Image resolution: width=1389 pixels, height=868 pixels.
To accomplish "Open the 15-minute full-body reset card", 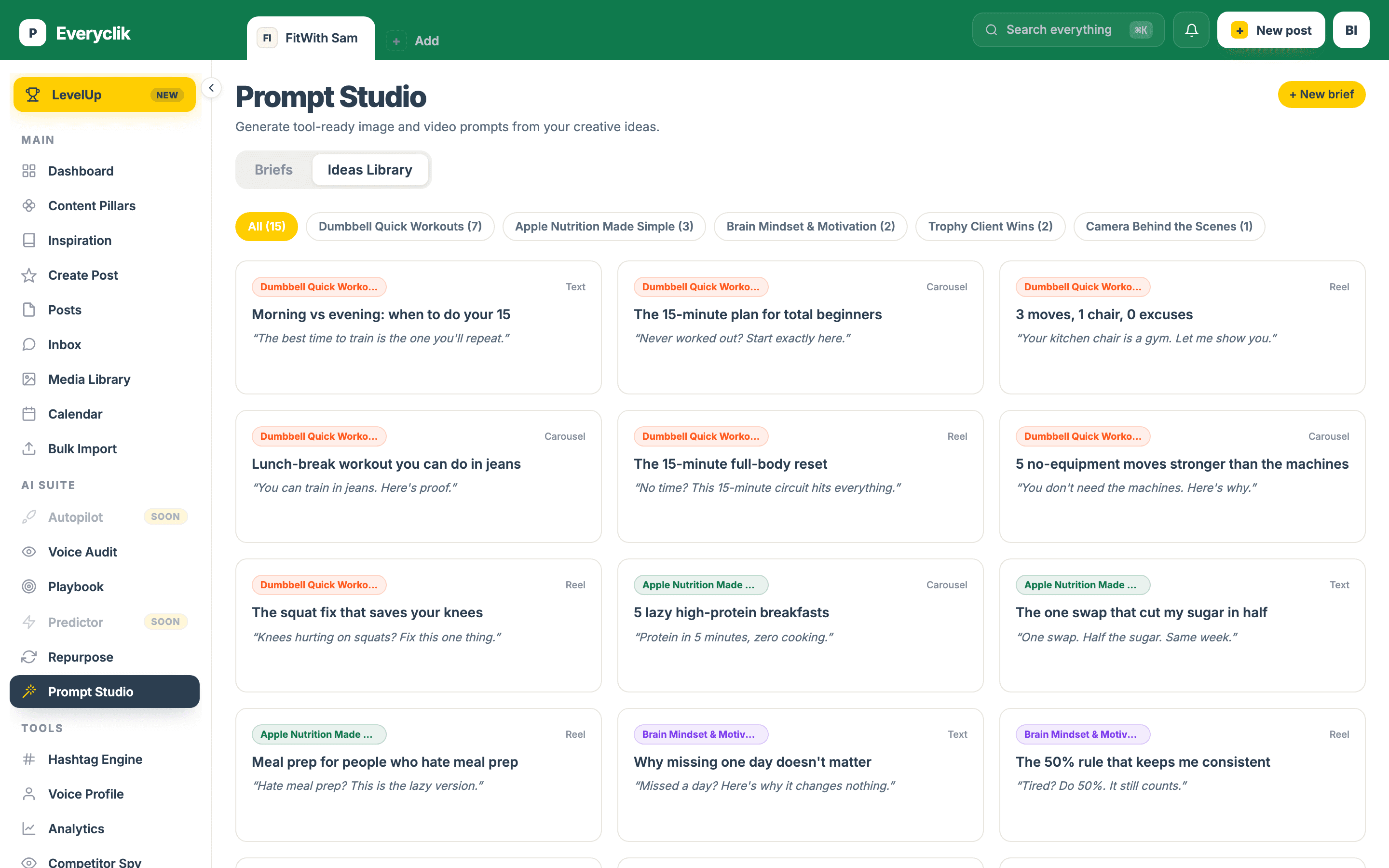I will [800, 476].
